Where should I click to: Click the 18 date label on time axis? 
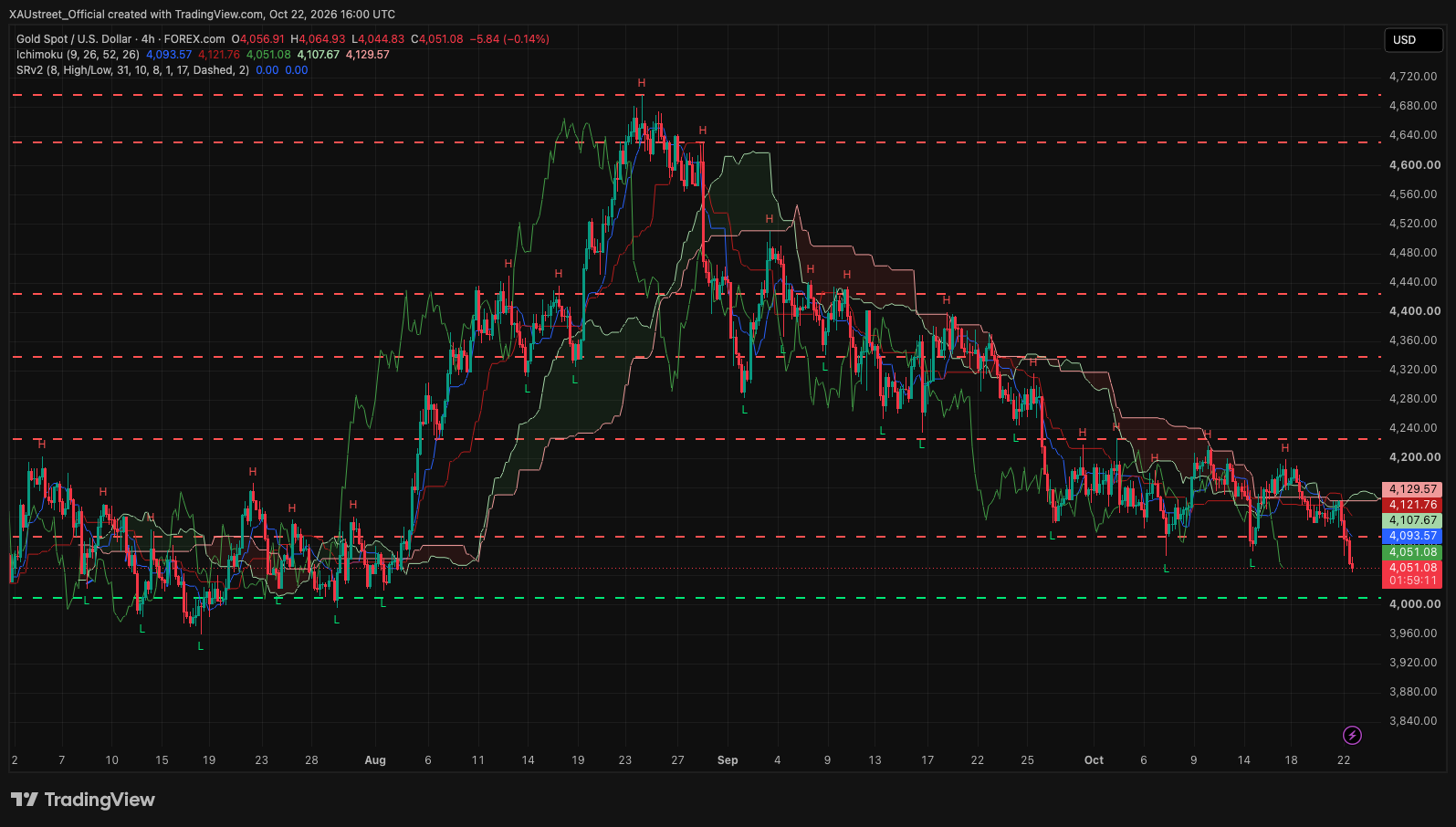tap(1291, 760)
